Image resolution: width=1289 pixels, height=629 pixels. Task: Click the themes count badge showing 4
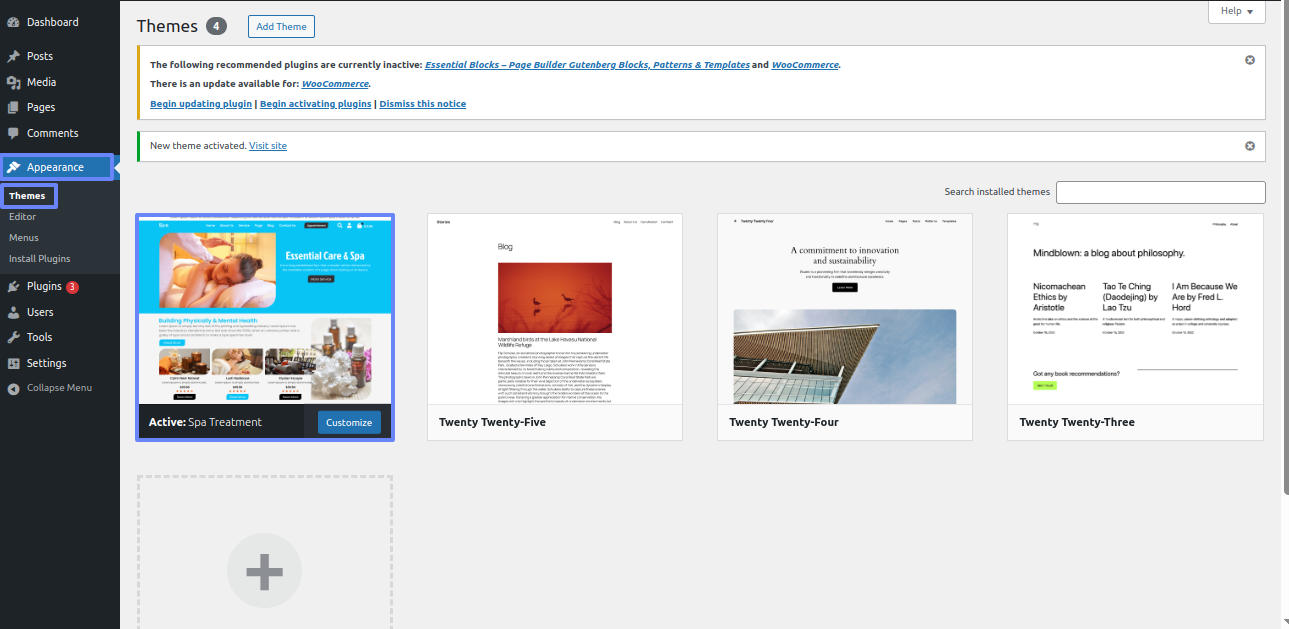click(216, 26)
